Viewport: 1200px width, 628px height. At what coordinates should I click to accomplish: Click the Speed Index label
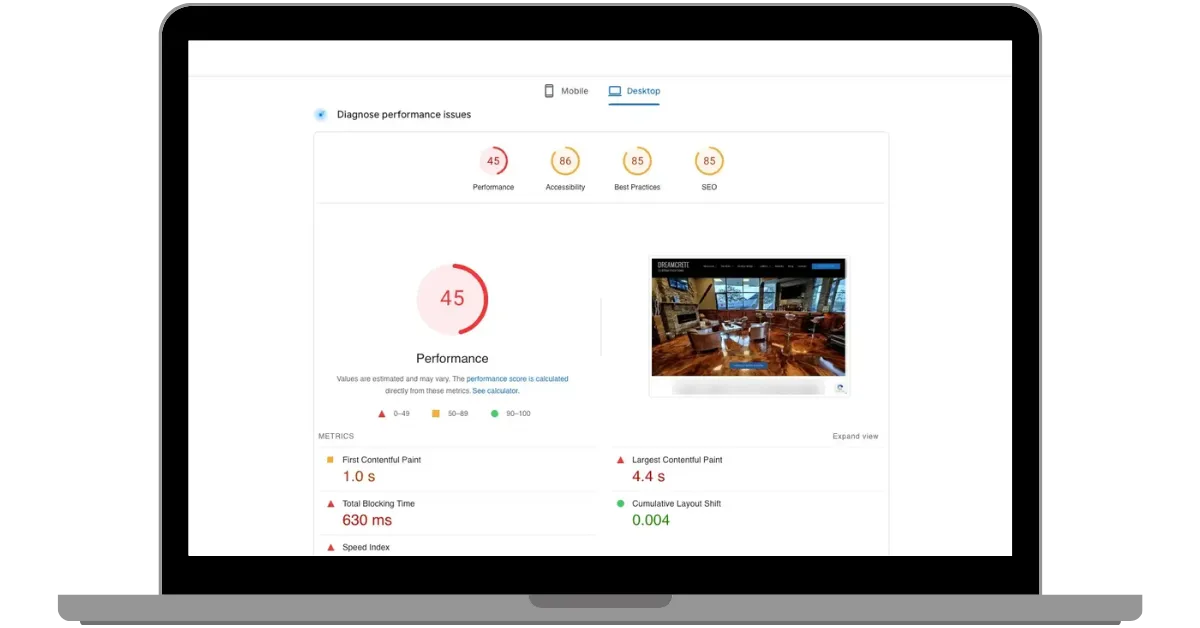tap(366, 548)
